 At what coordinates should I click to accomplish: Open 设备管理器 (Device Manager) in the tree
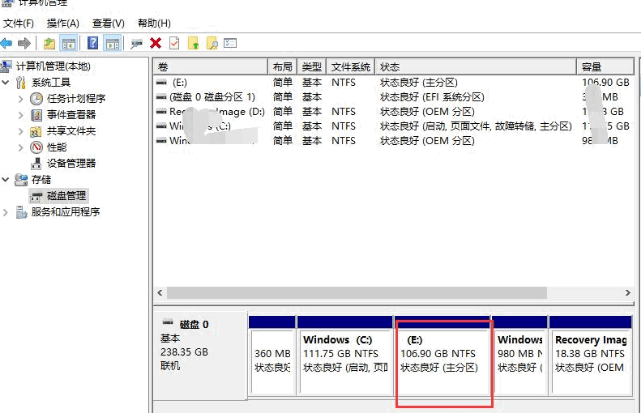coord(70,163)
